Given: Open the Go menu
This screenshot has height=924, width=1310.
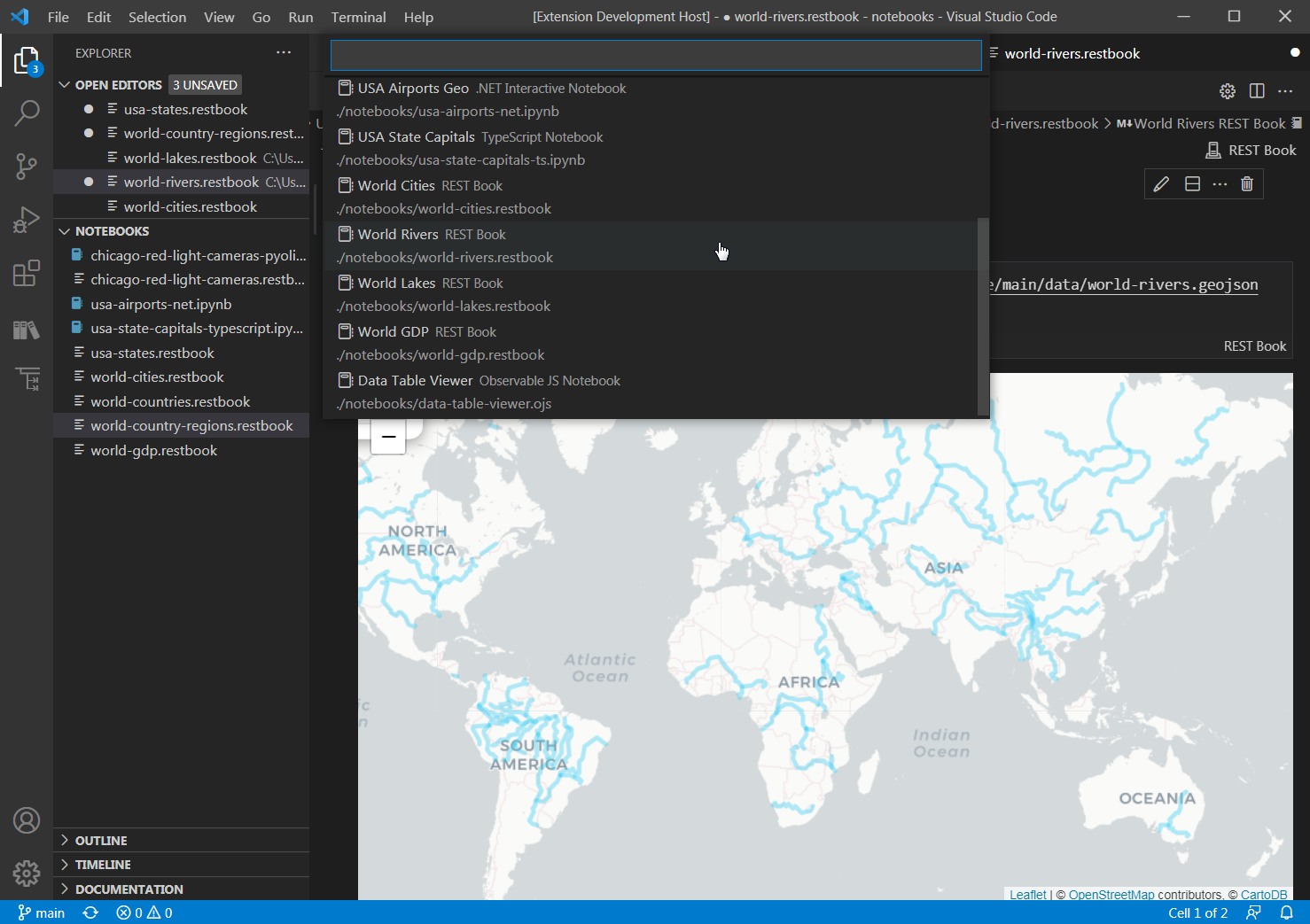Looking at the screenshot, I should (261, 17).
